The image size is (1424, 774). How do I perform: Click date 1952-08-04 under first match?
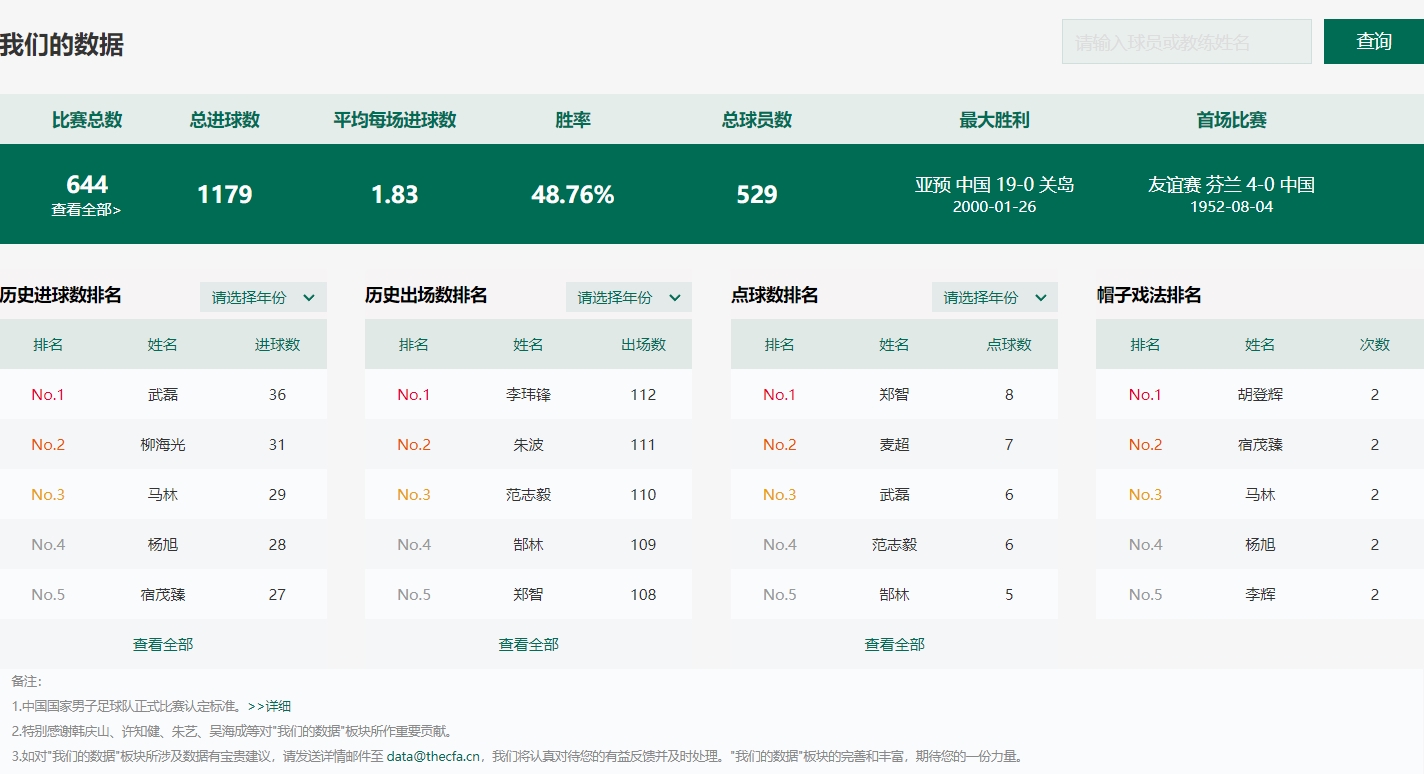tap(1232, 207)
